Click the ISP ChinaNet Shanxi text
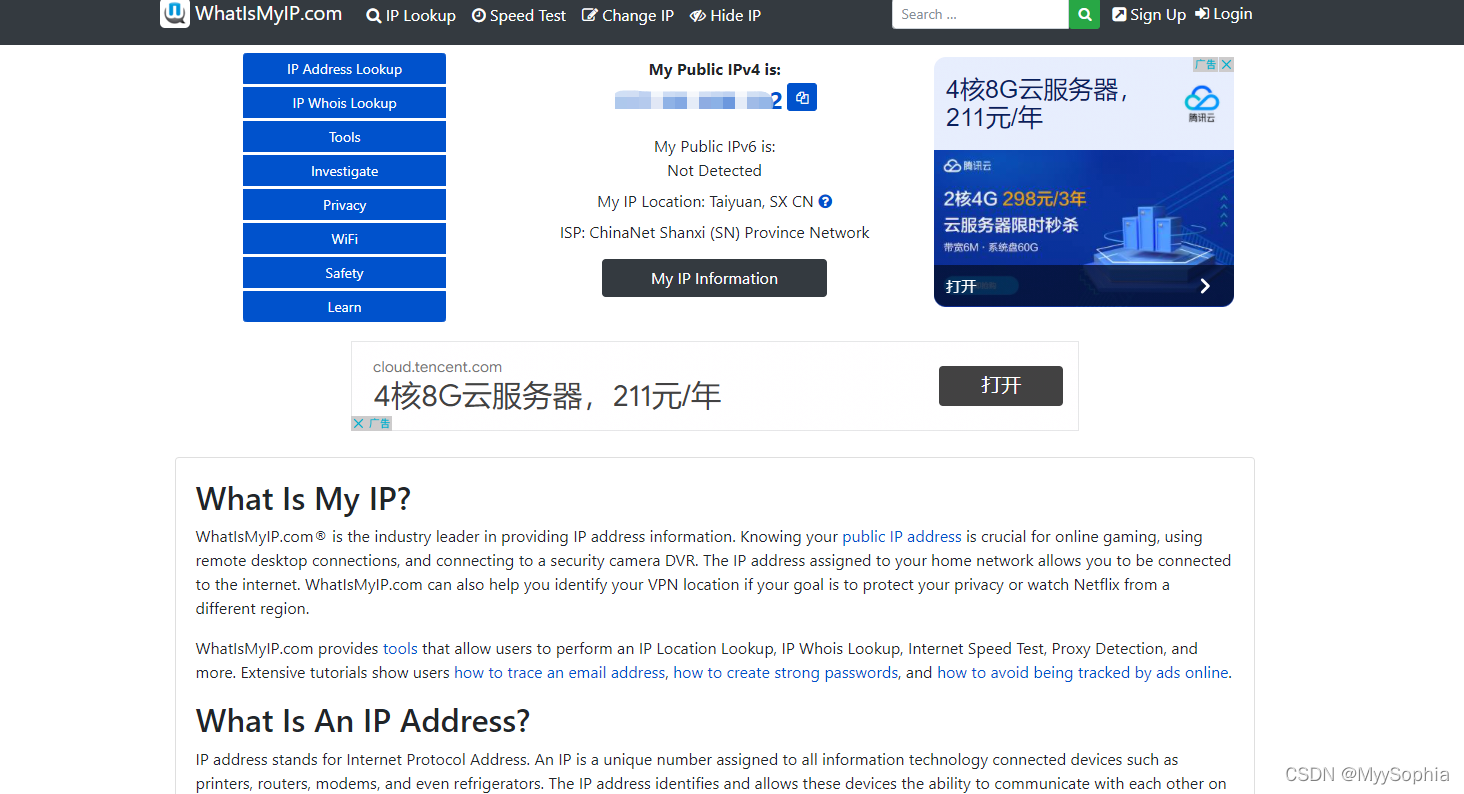This screenshot has height=794, width=1464. click(x=714, y=232)
